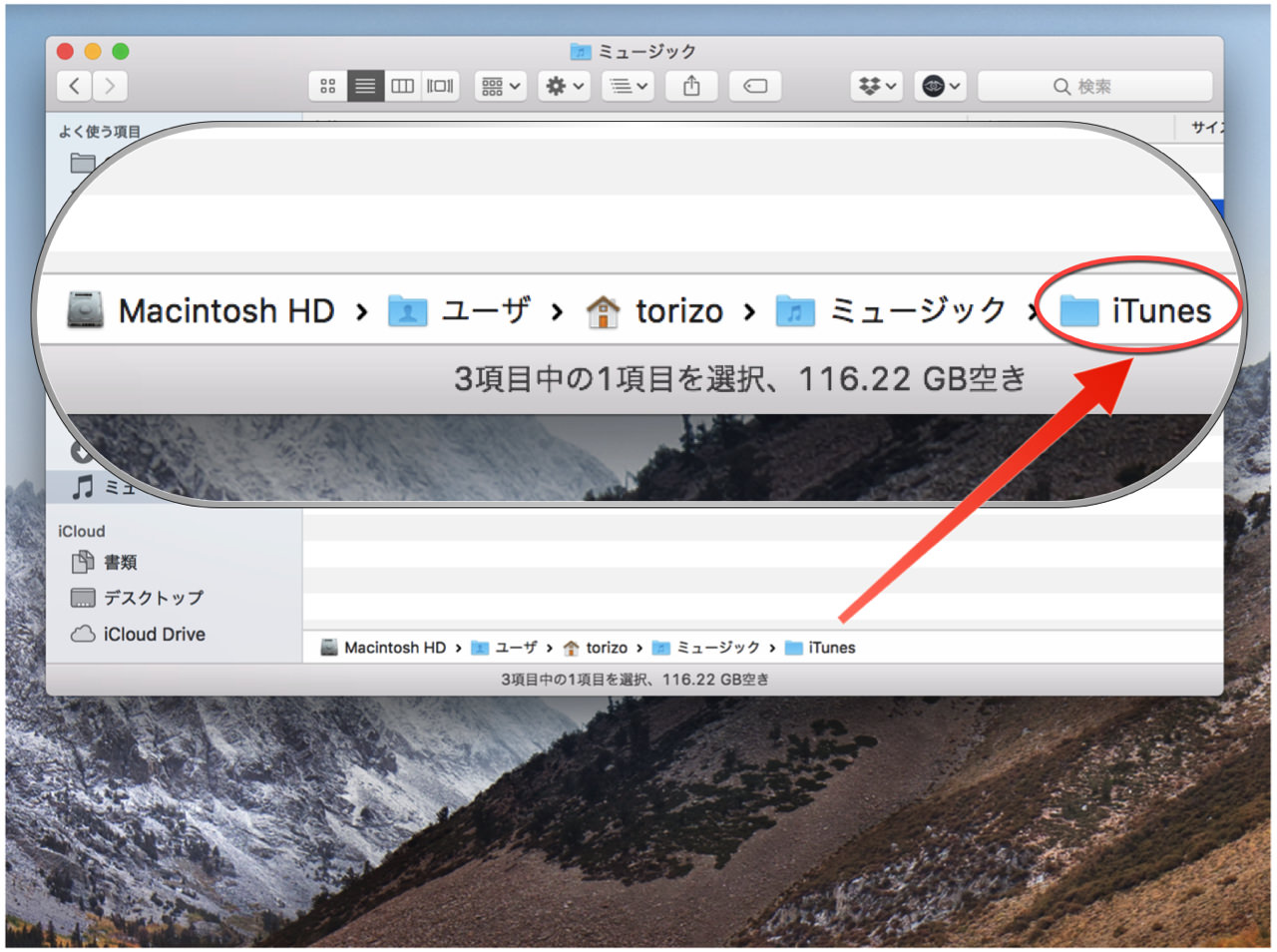The height and width of the screenshot is (952, 1277).
Task: Go back with the left chevron button
Action: coord(75,86)
